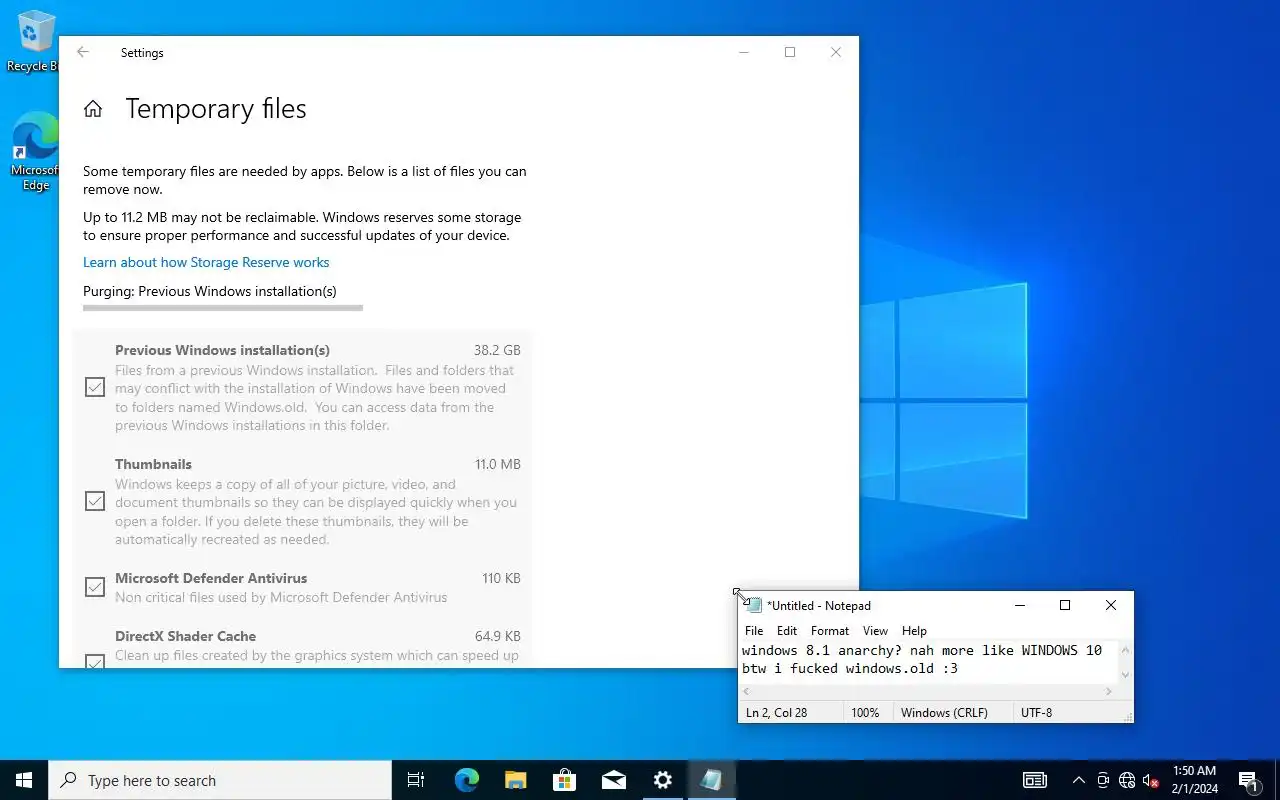Image resolution: width=1280 pixels, height=800 pixels.
Task: Click the 110 KB Defender size
Action: click(x=501, y=579)
